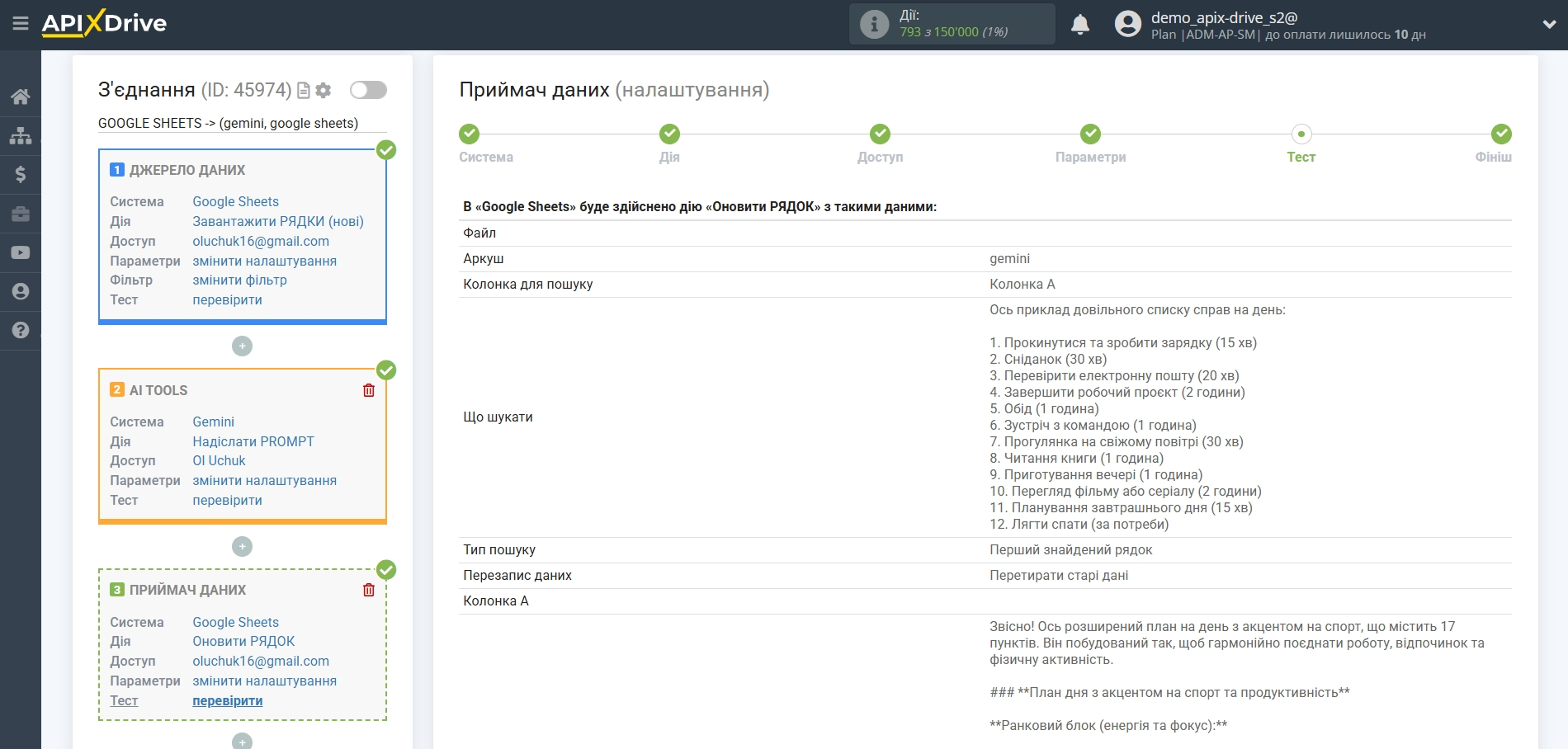Click the Перетирати старі дані value
1568x749 pixels.
(x=1059, y=575)
